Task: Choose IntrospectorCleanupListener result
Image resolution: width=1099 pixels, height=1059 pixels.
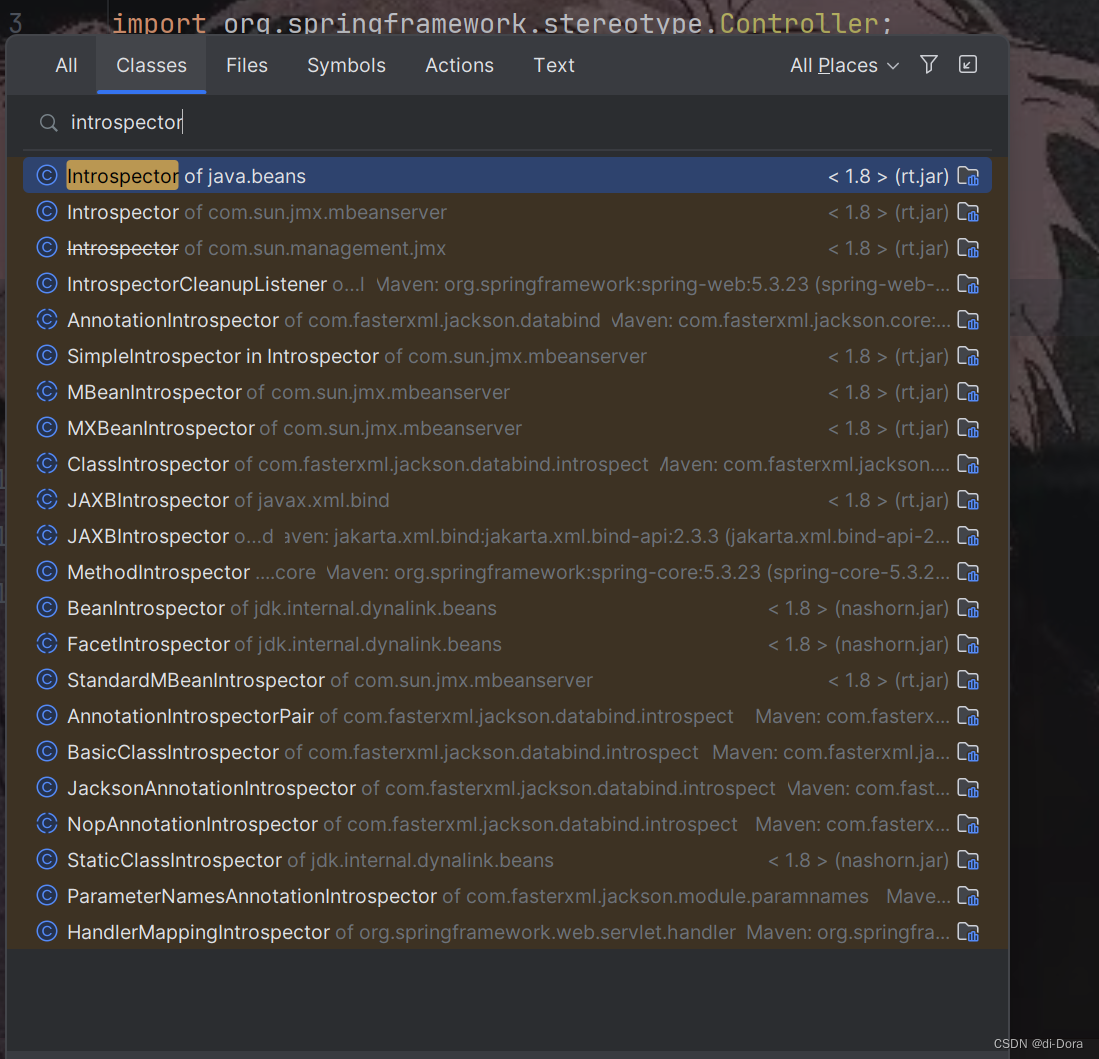Action: click(x=507, y=284)
